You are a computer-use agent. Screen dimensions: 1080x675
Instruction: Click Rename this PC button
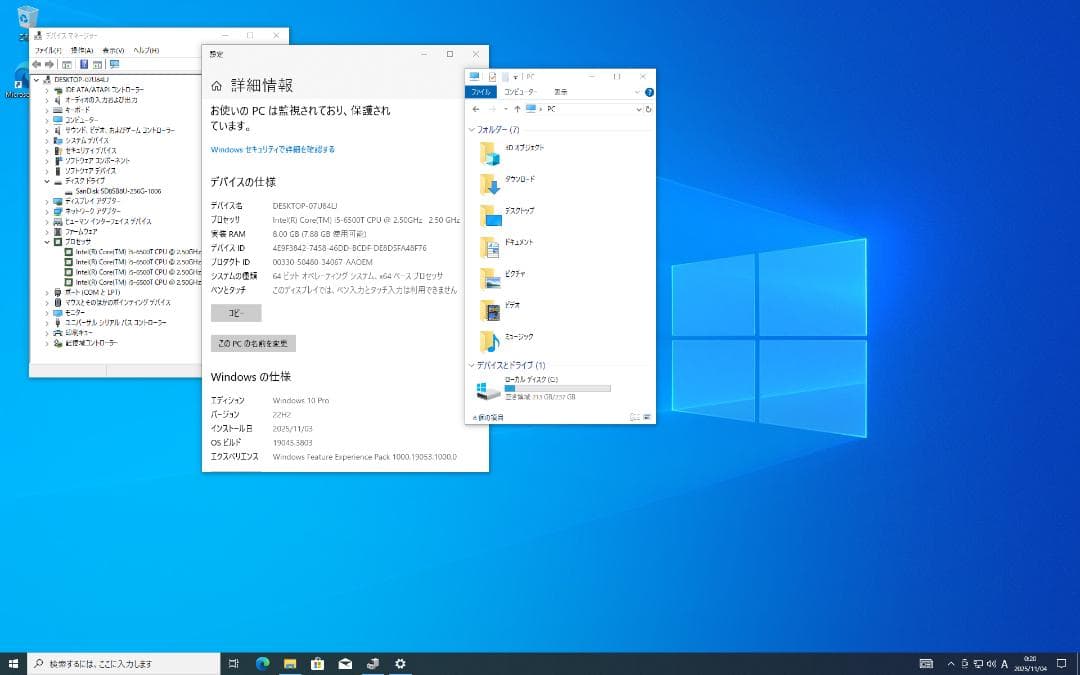[253, 343]
